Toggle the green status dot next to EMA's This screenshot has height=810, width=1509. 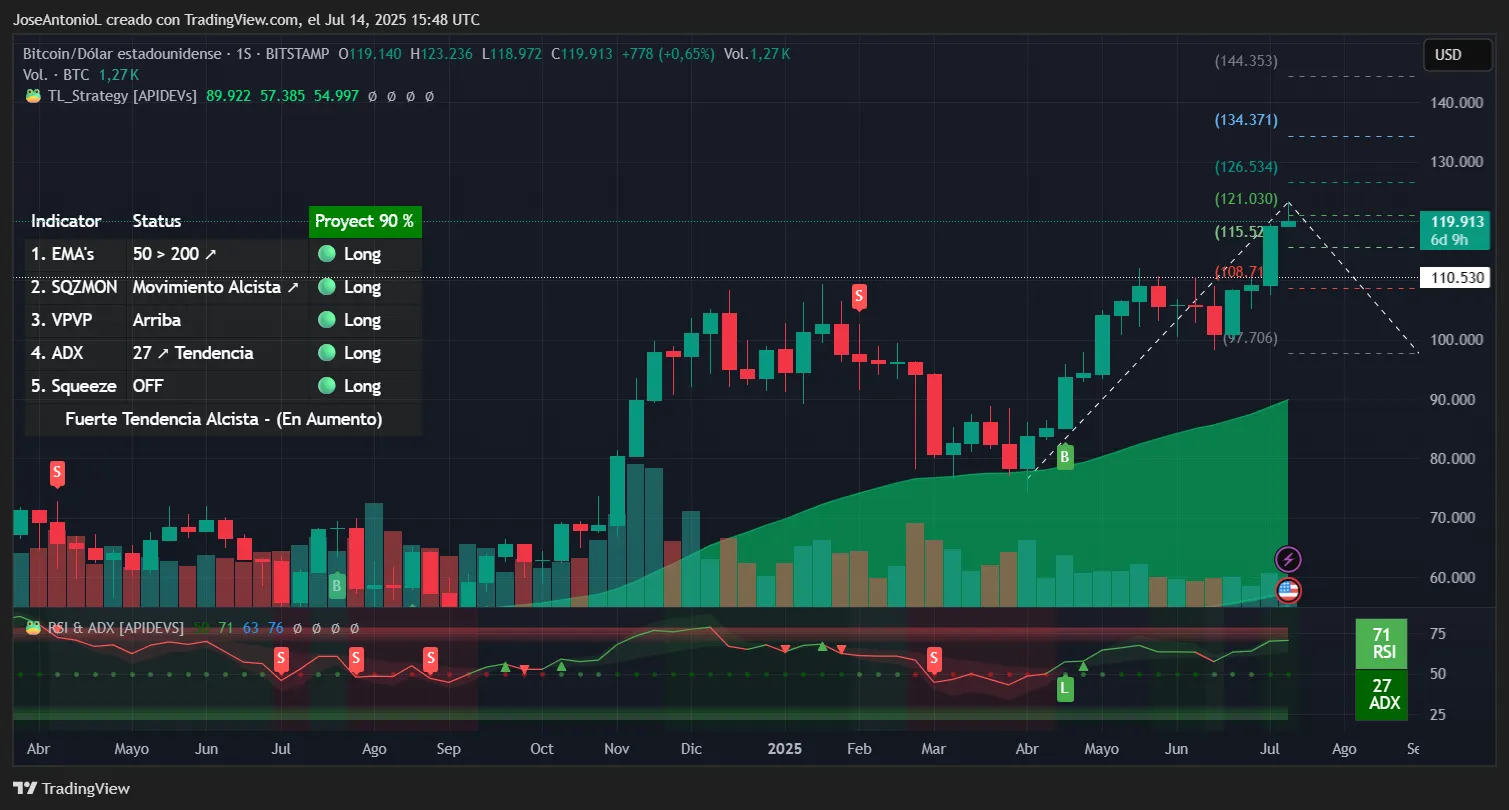327,254
